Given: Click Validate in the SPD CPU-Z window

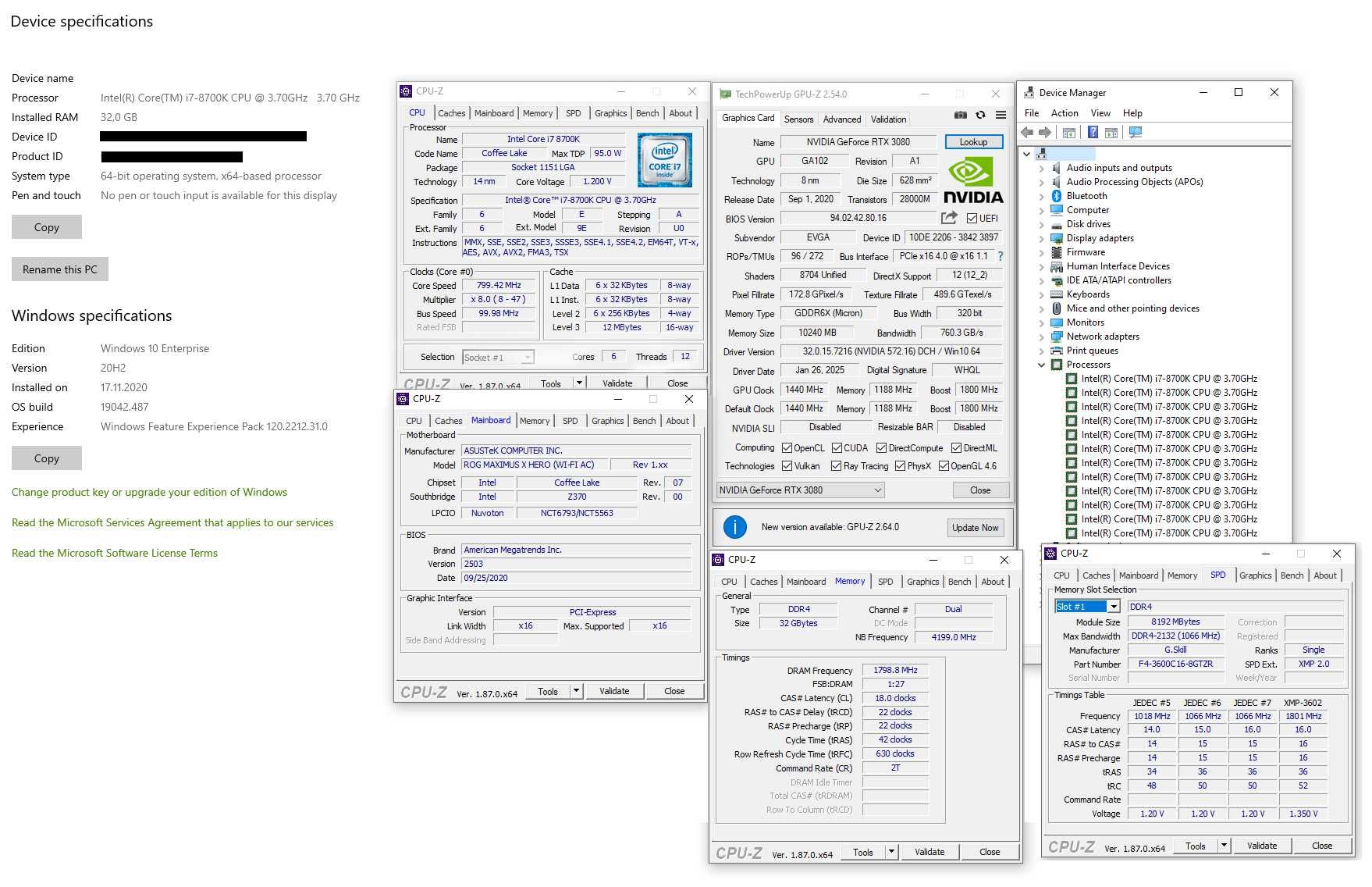Looking at the screenshot, I should pyautogui.click(x=1261, y=846).
